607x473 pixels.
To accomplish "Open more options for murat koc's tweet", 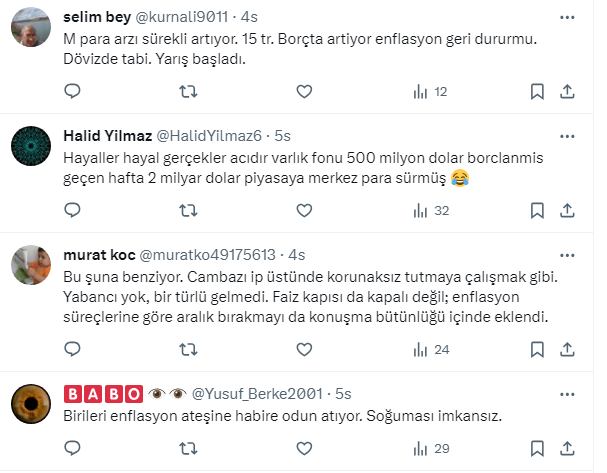I will coord(567,252).
